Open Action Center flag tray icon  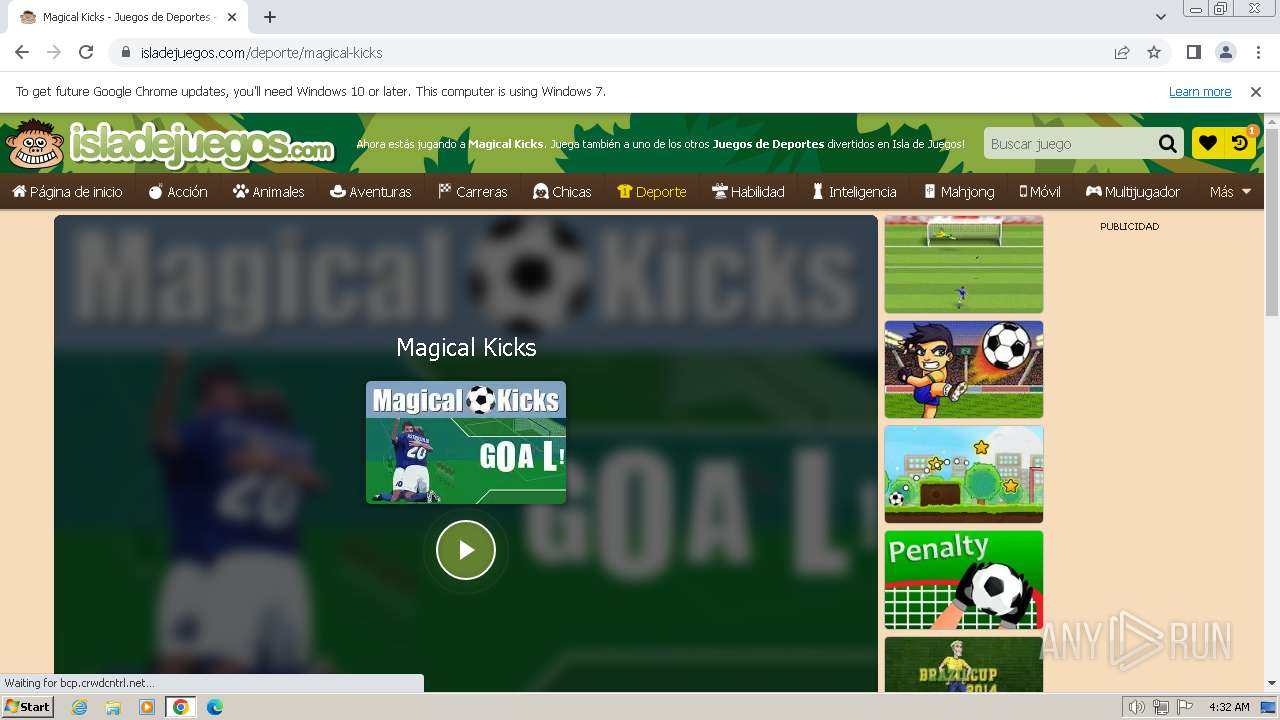tap(1183, 707)
